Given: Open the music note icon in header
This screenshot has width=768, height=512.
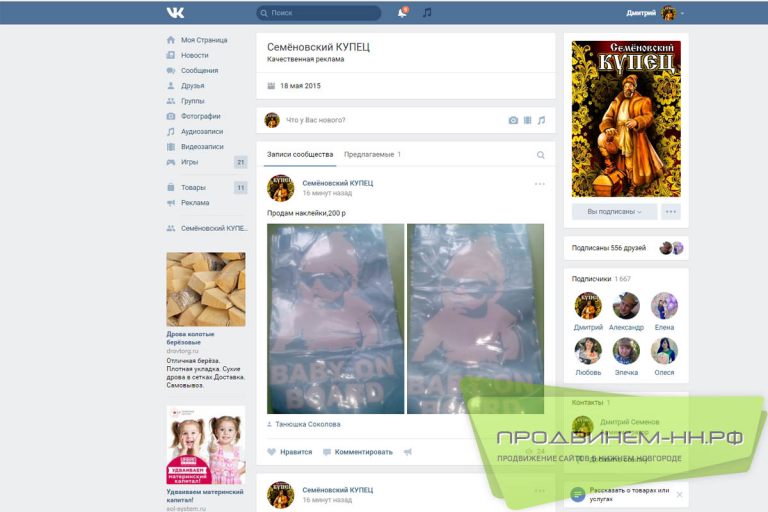Looking at the screenshot, I should [x=427, y=12].
